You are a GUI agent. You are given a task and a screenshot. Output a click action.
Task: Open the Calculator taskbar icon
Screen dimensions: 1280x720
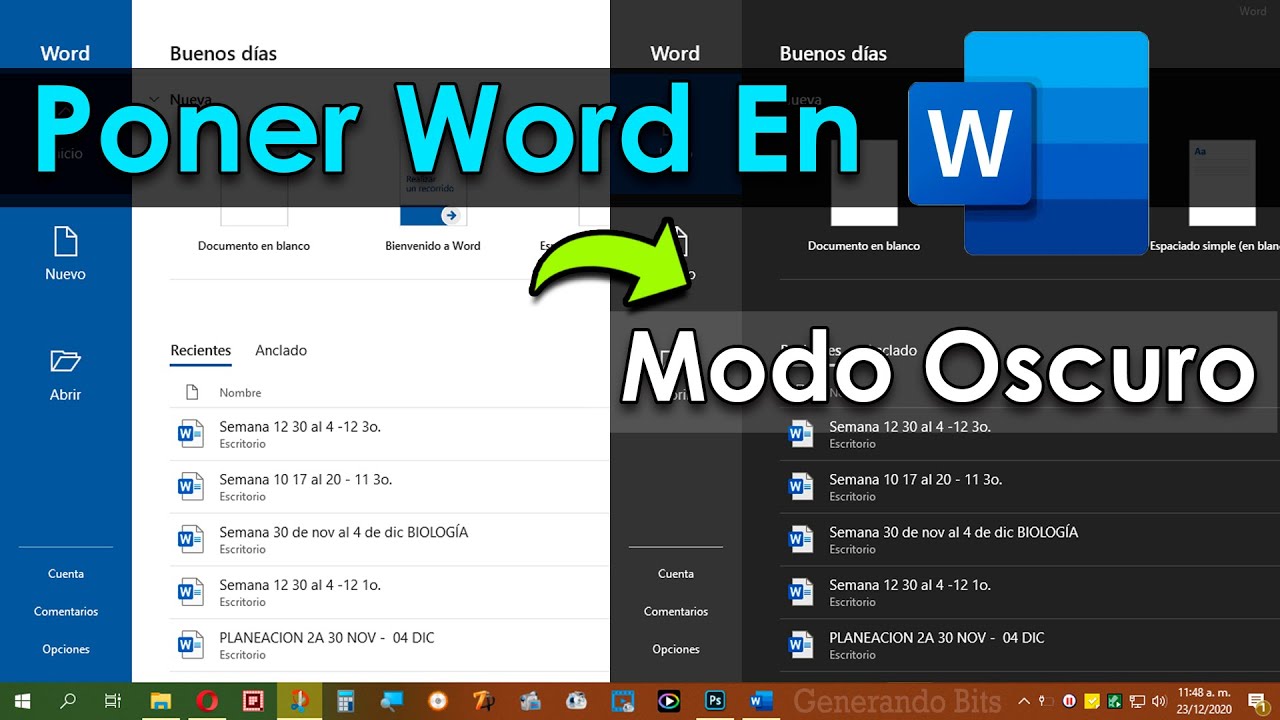pyautogui.click(x=346, y=701)
